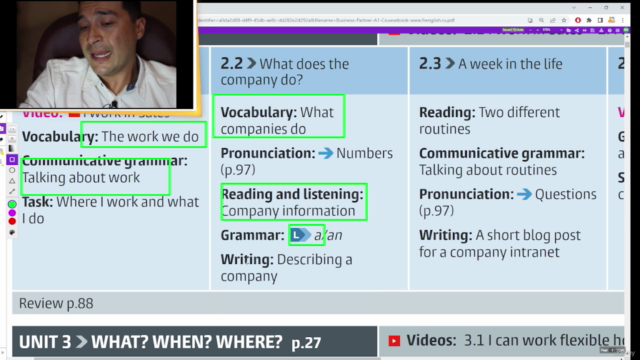Viewport: 640px width, 360px height.
Task: Click the PDF share icon in purple toolbar
Action: (576, 30)
